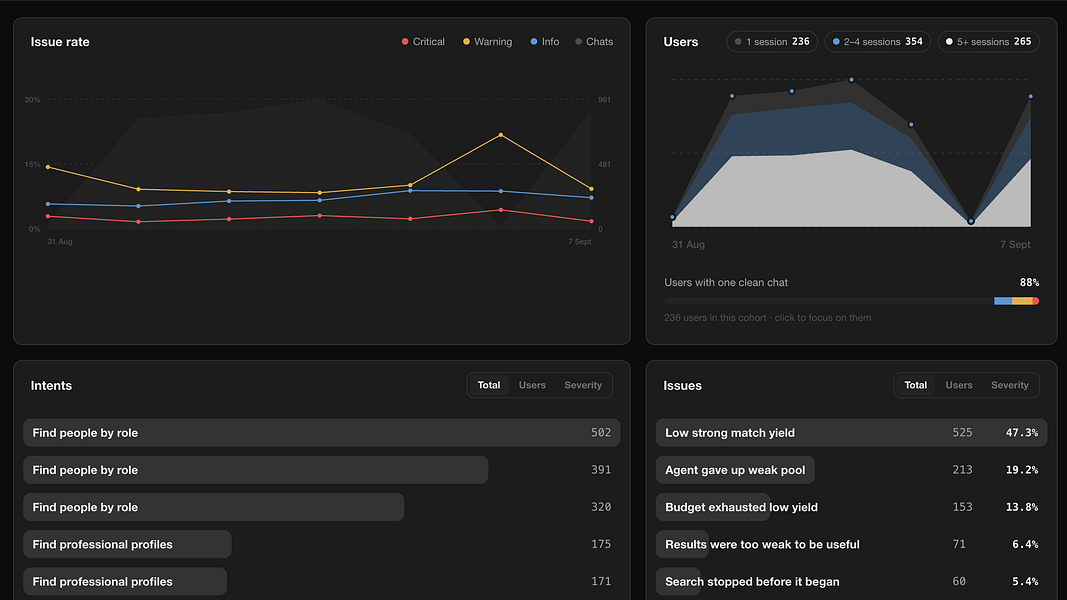
Task: Click the Warning line's peak data point
Action: pos(501,135)
